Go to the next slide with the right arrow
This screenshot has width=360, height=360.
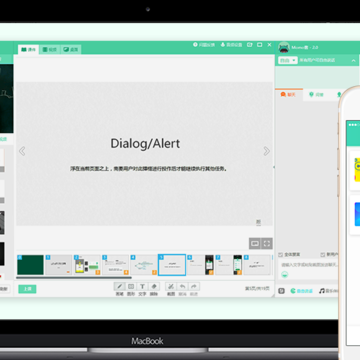(267, 151)
